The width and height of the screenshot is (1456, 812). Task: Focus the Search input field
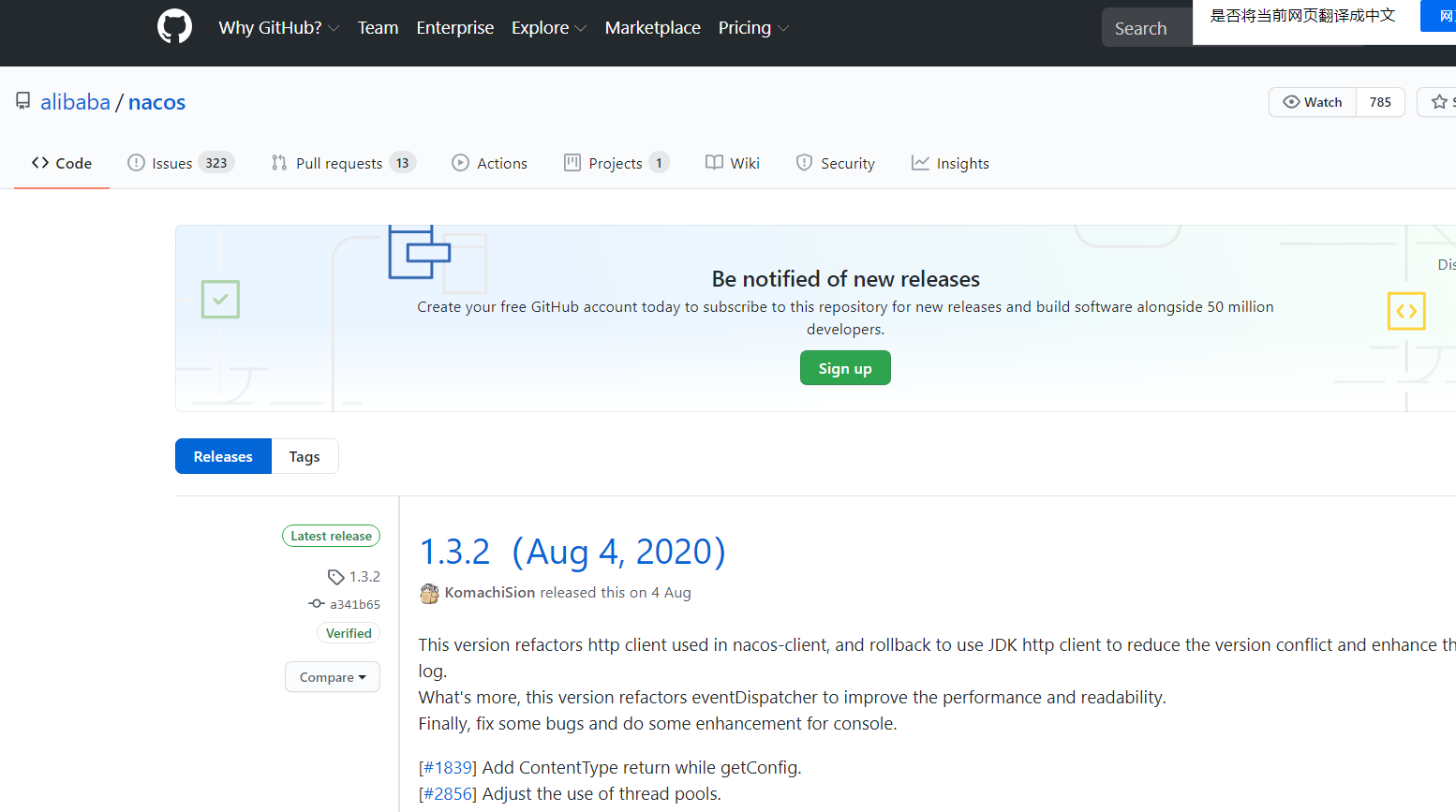click(1148, 28)
